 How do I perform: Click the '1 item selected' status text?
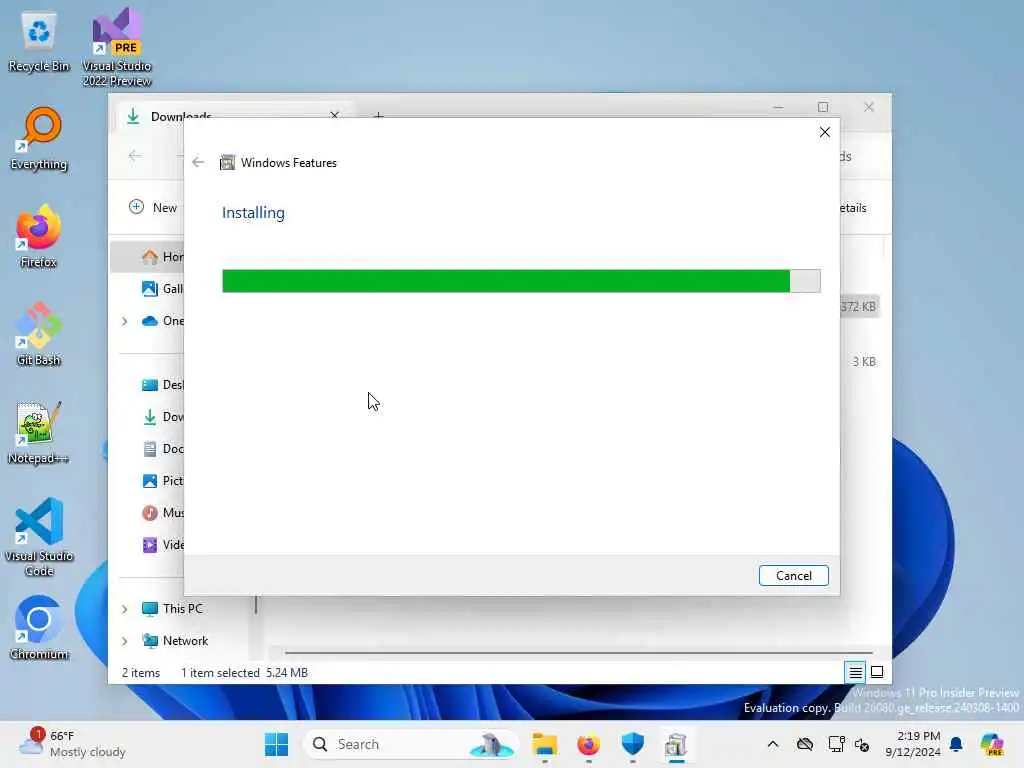(220, 673)
